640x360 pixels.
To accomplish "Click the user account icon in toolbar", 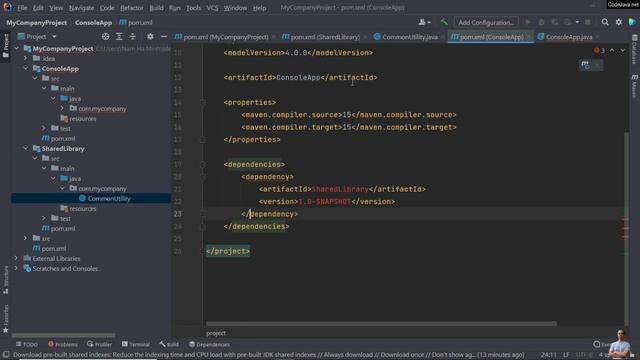I will [x=424, y=22].
